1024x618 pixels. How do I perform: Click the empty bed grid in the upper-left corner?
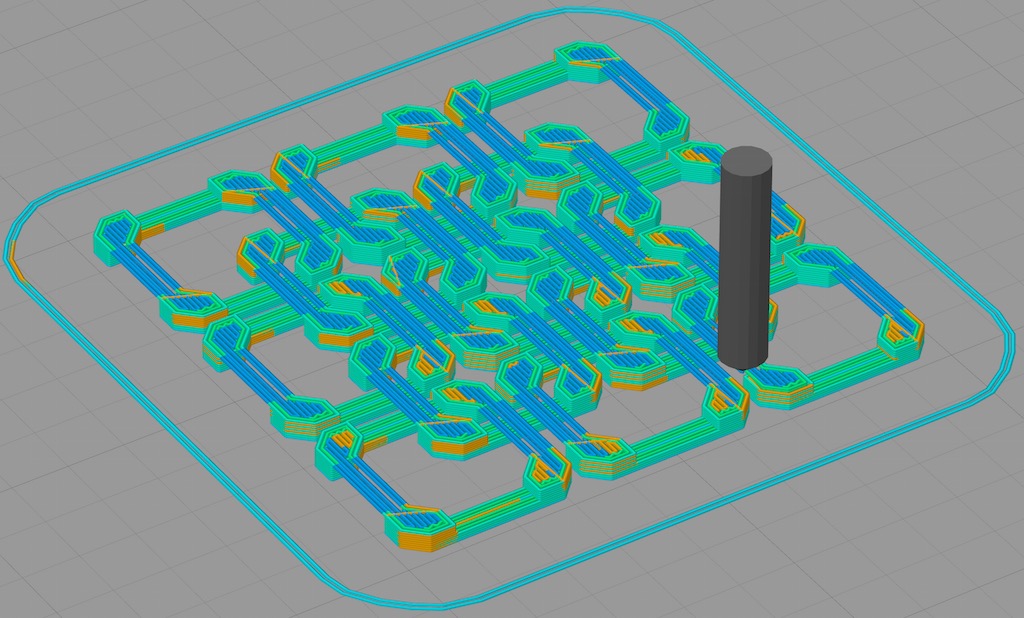pyautogui.click(x=80, y=60)
